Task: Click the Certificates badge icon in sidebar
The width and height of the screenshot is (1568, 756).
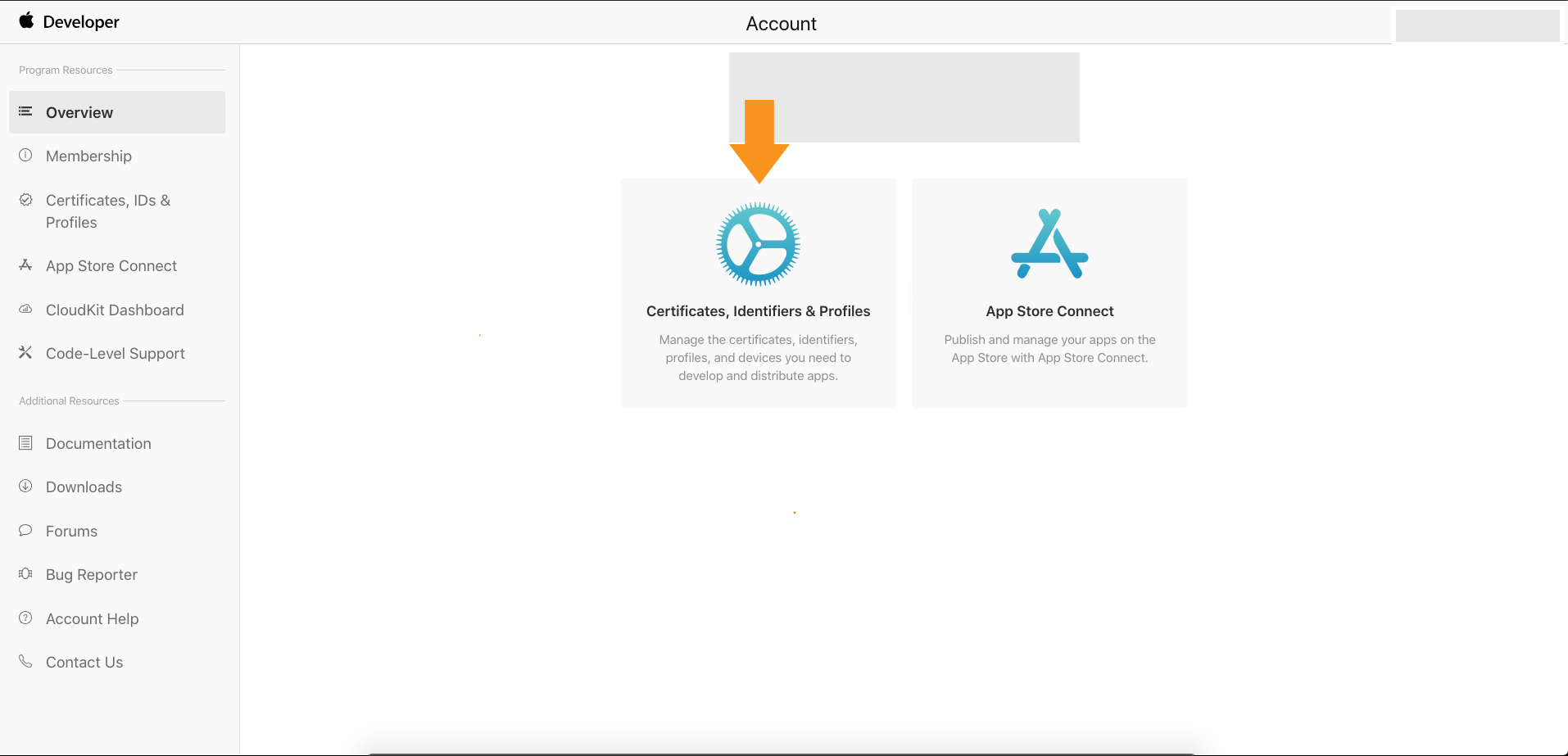Action: pyautogui.click(x=25, y=200)
